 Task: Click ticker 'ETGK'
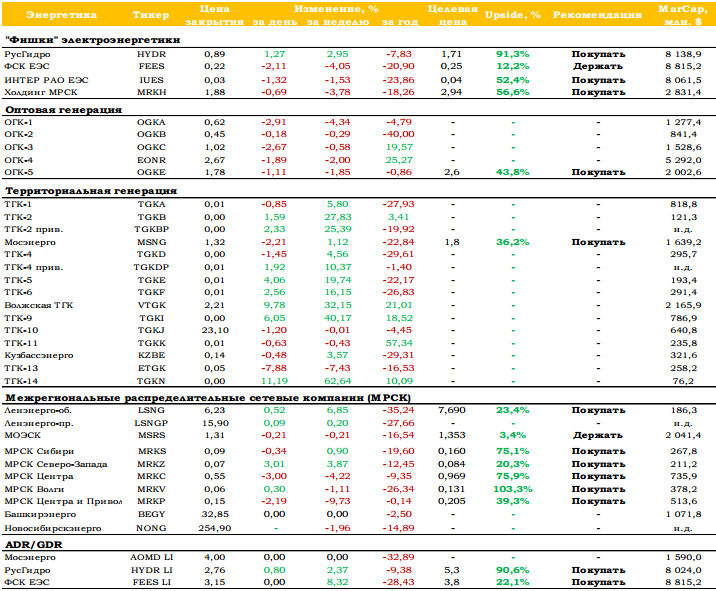click(151, 368)
